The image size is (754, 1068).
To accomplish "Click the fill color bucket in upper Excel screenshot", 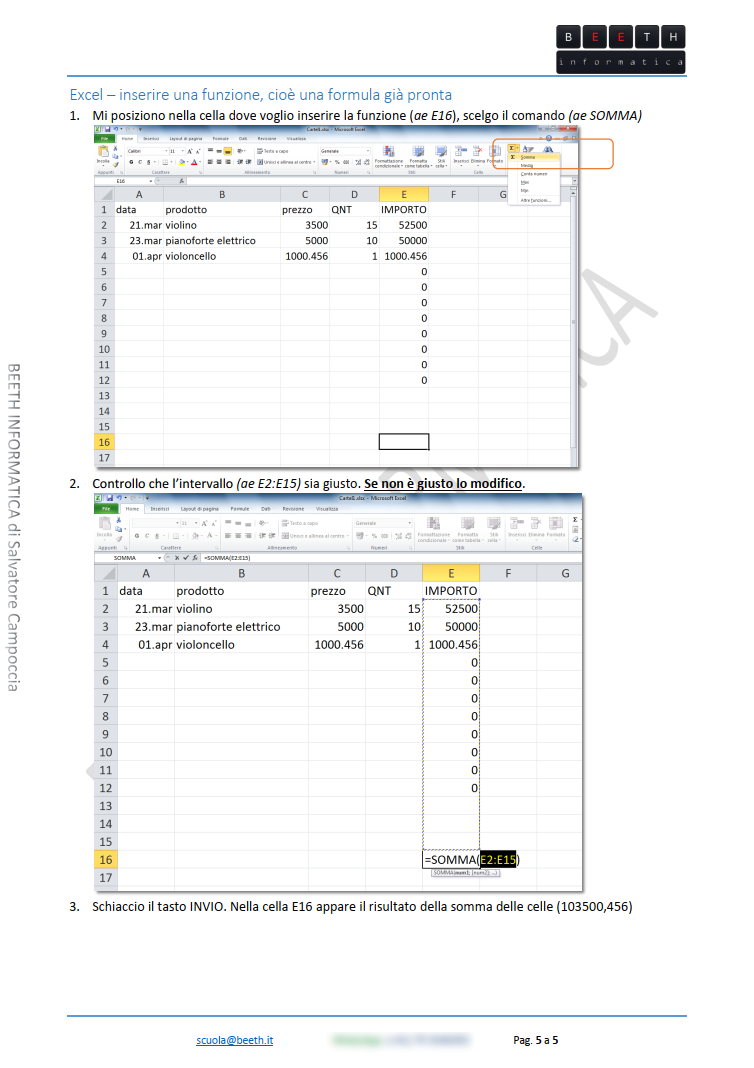I will point(182,162).
